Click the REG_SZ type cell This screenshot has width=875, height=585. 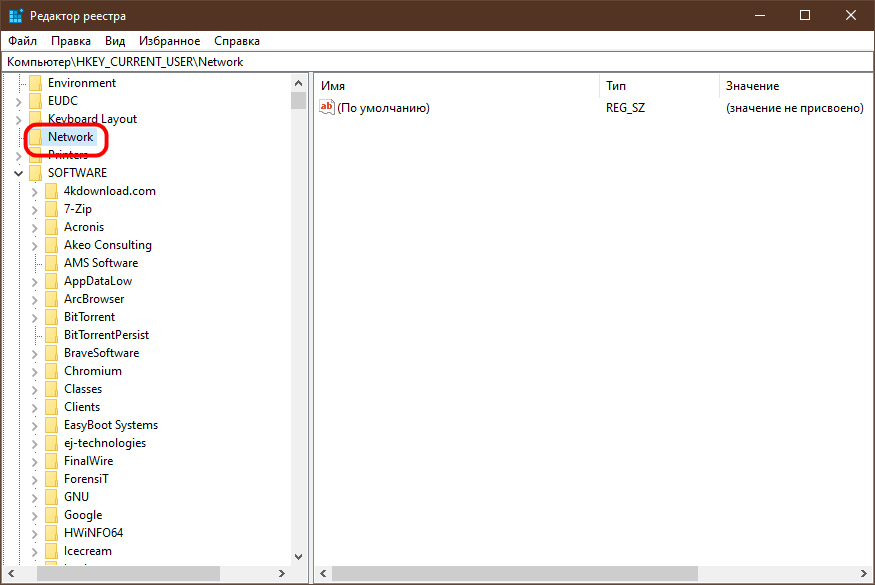point(626,108)
